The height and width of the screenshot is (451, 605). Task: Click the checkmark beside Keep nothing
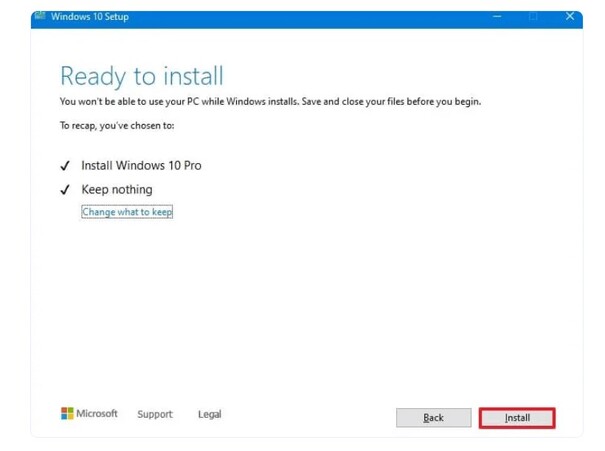(x=65, y=190)
